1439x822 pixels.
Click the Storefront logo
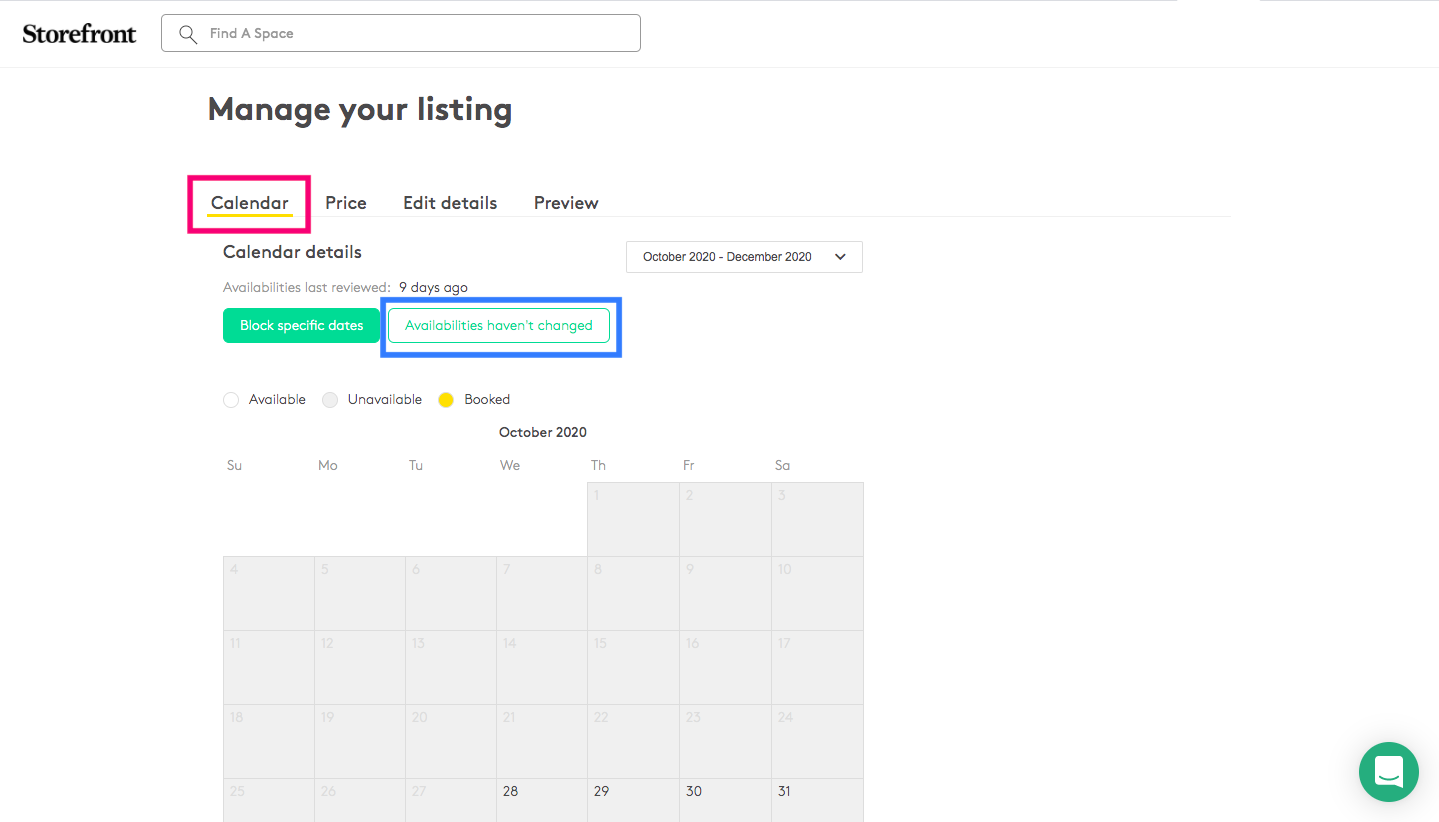click(x=79, y=34)
